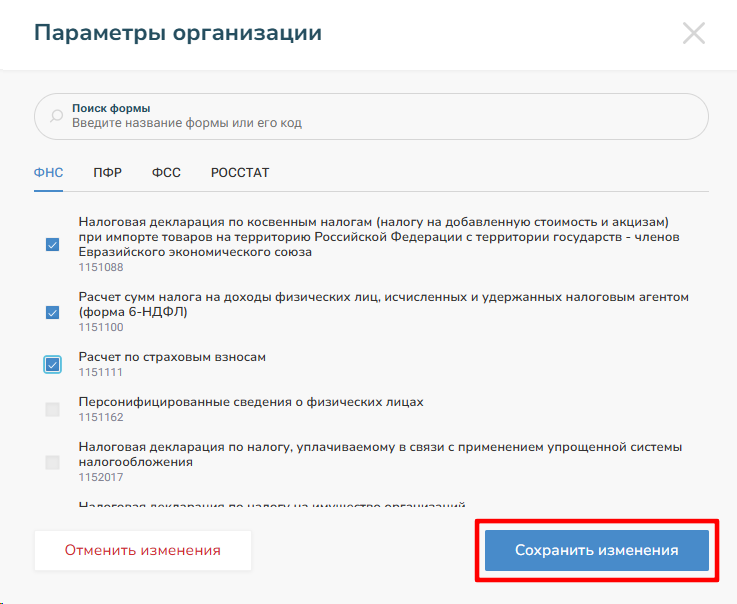Viewport: 737px width, 604px height.
Task: Uncheck the Расчет по страховым взносам checkbox
Action: pyautogui.click(x=53, y=364)
